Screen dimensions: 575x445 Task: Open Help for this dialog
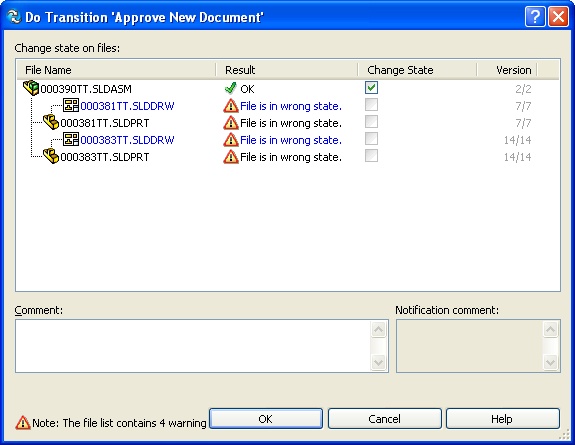[503, 419]
